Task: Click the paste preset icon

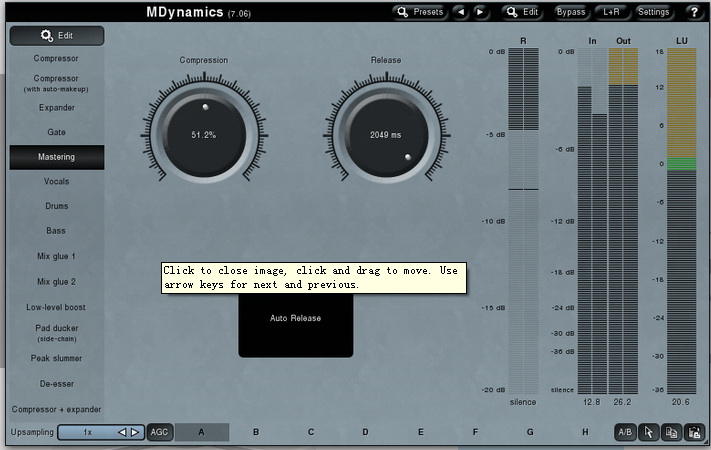Action: pos(695,432)
